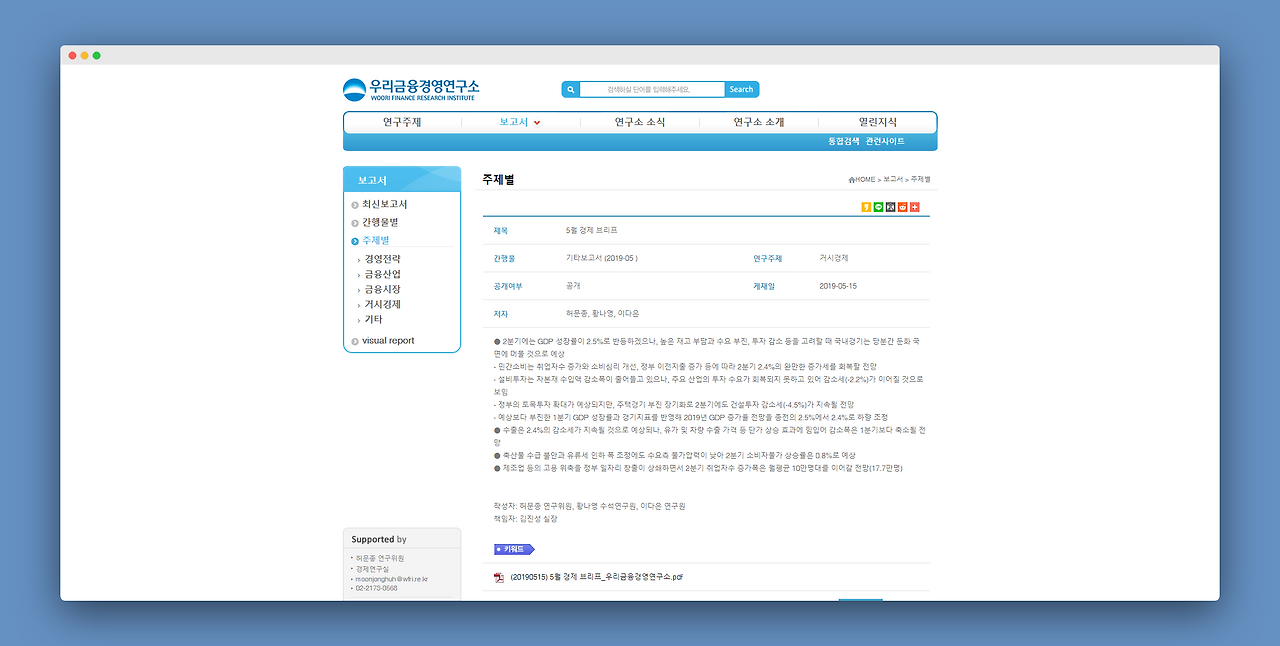1280x646 pixels.
Task: Click the 주제별 page heading
Action: (x=498, y=180)
